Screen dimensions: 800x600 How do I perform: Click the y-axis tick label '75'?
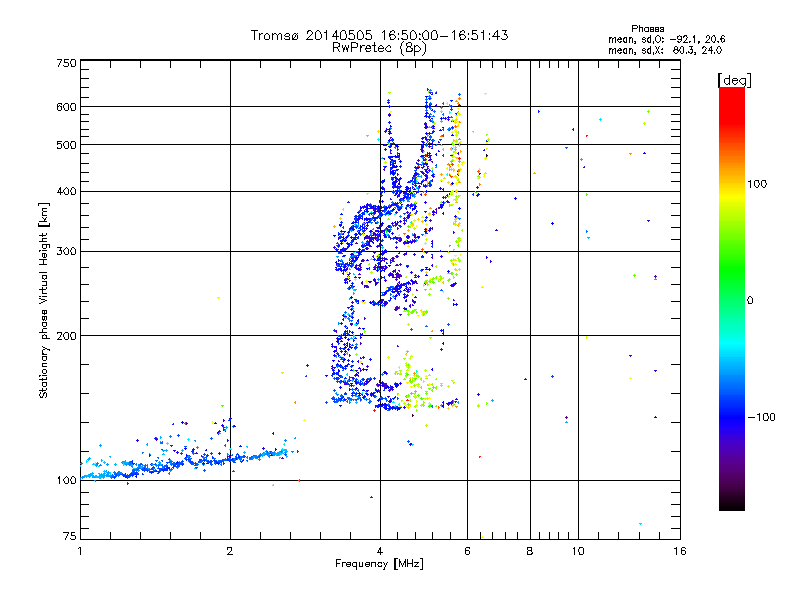pos(70,536)
